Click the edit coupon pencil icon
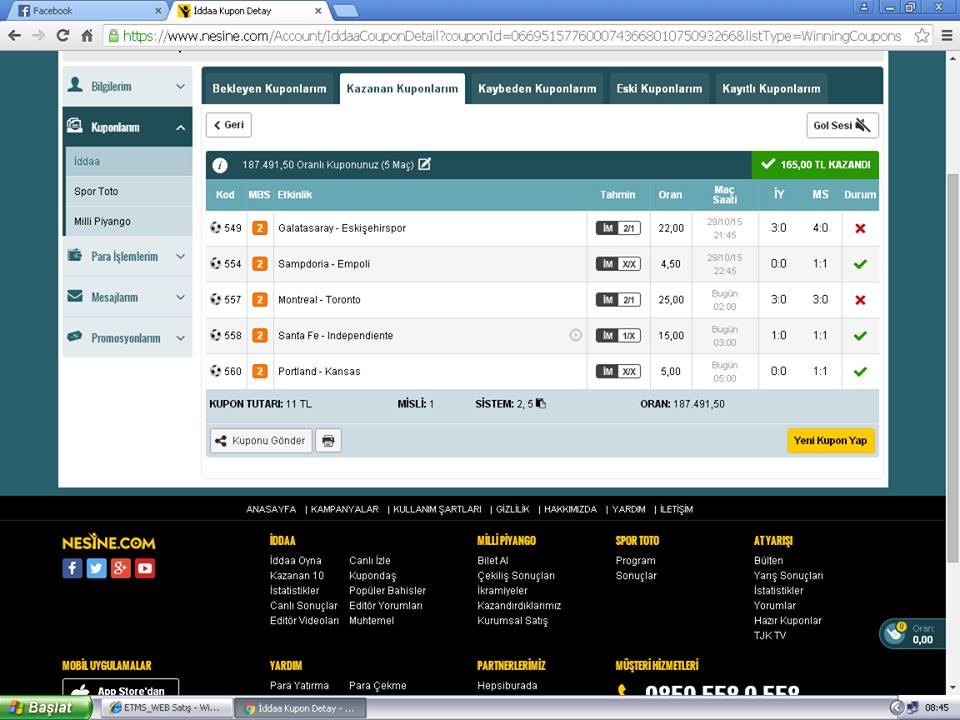This screenshot has width=960, height=720. coord(424,164)
